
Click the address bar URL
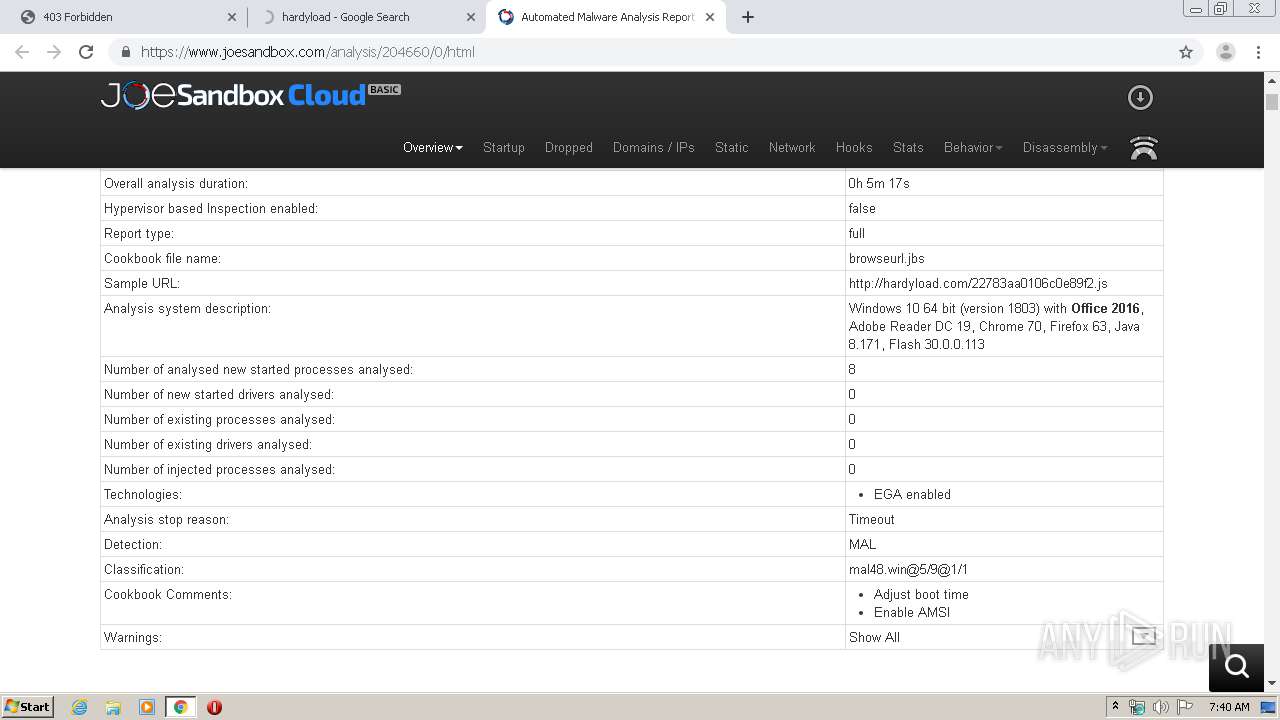tap(308, 52)
